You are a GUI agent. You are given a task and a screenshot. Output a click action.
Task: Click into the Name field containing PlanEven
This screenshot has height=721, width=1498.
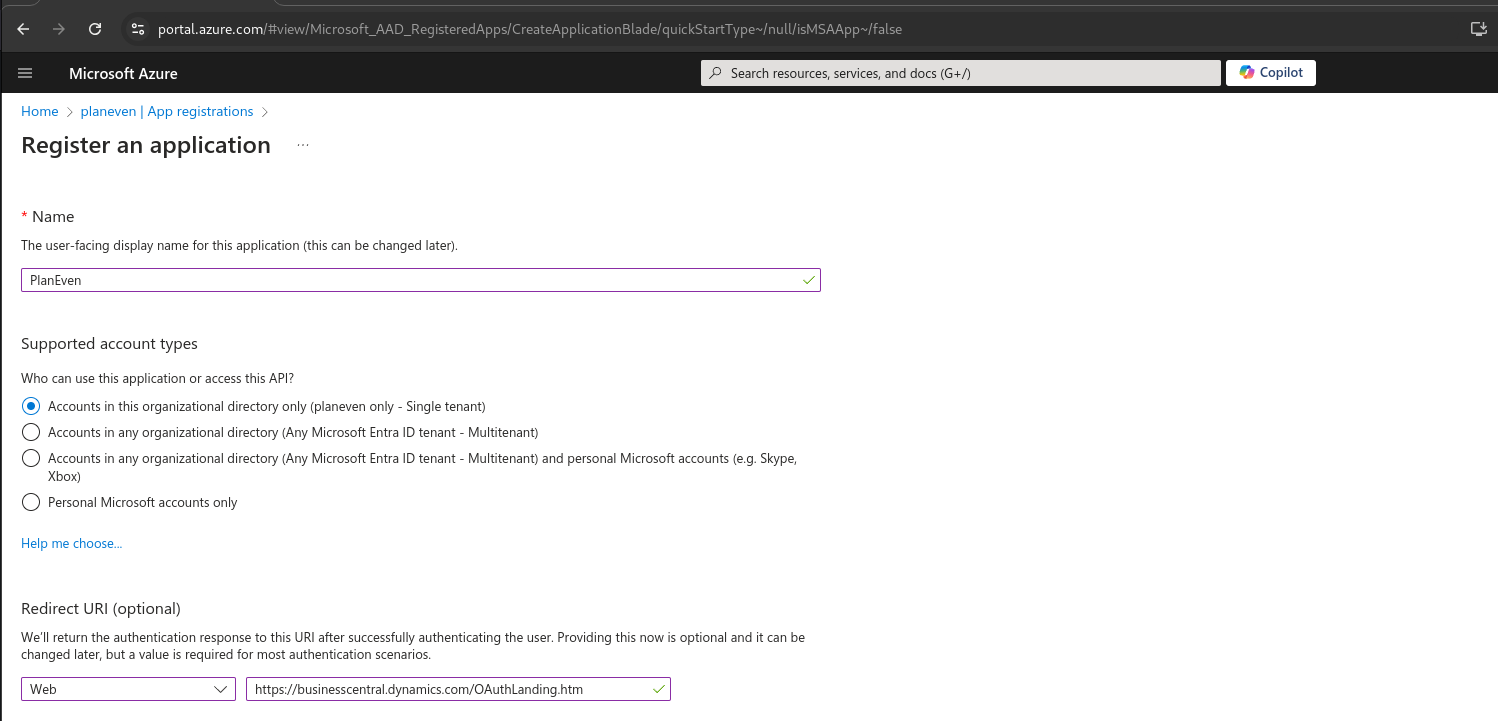pyautogui.click(x=421, y=280)
